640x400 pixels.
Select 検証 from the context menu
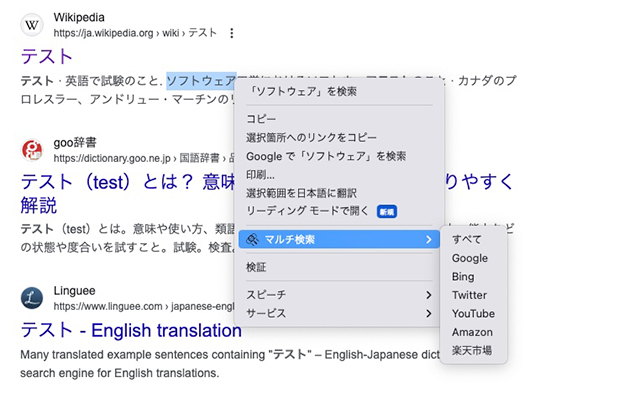pyautogui.click(x=256, y=267)
